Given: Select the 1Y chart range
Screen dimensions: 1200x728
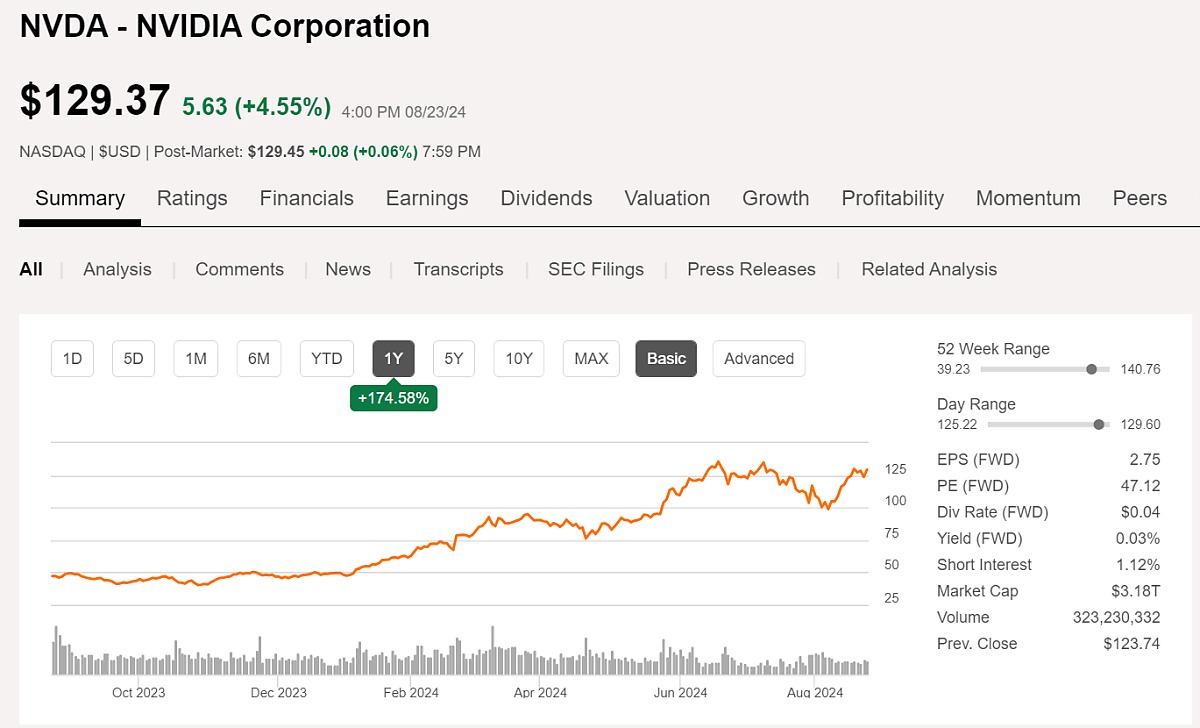Looking at the screenshot, I should (394, 358).
